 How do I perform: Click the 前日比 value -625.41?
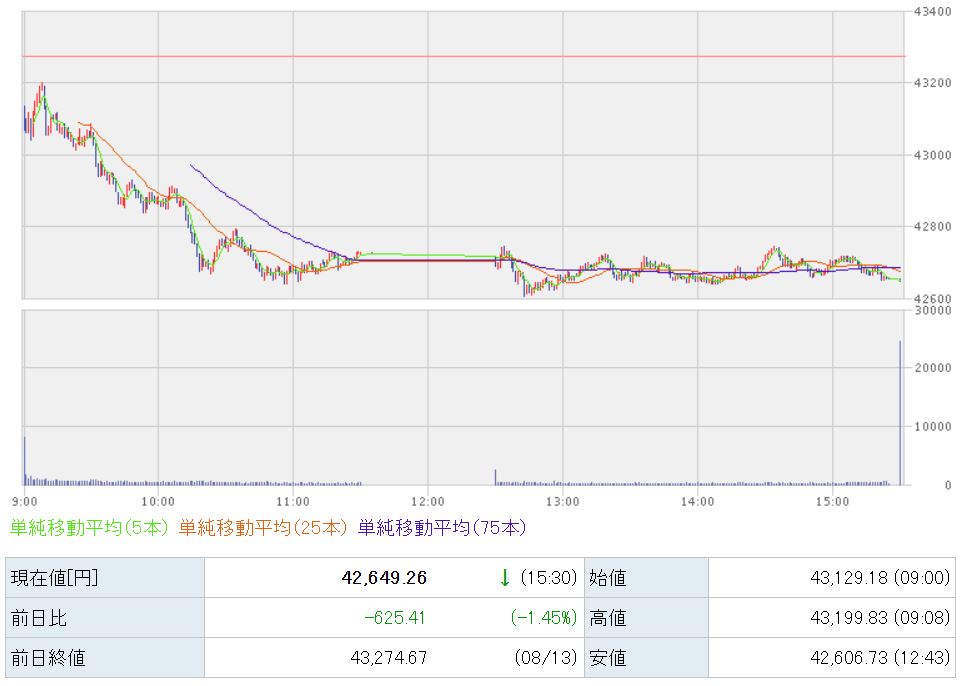click(x=395, y=617)
